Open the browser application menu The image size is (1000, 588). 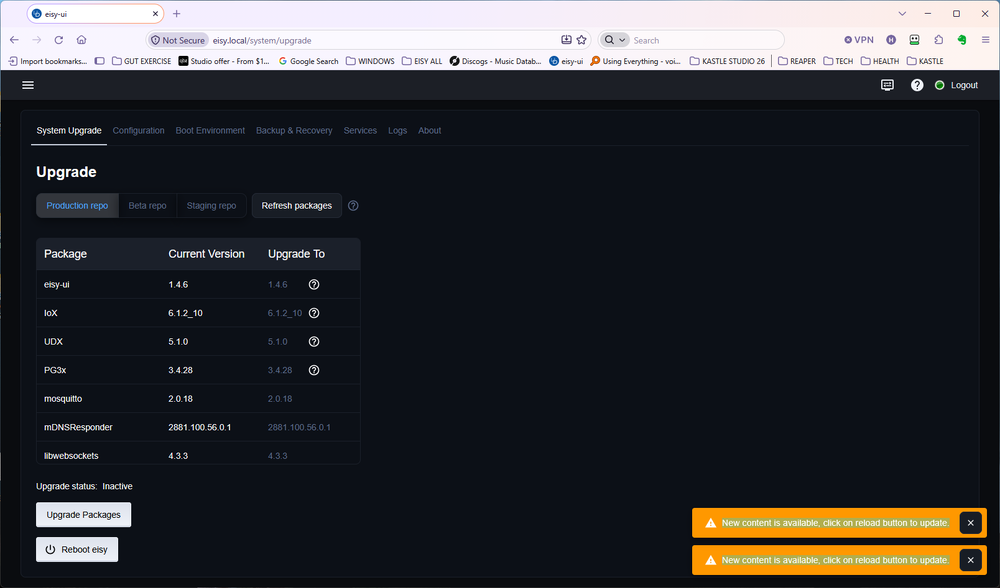coord(985,40)
